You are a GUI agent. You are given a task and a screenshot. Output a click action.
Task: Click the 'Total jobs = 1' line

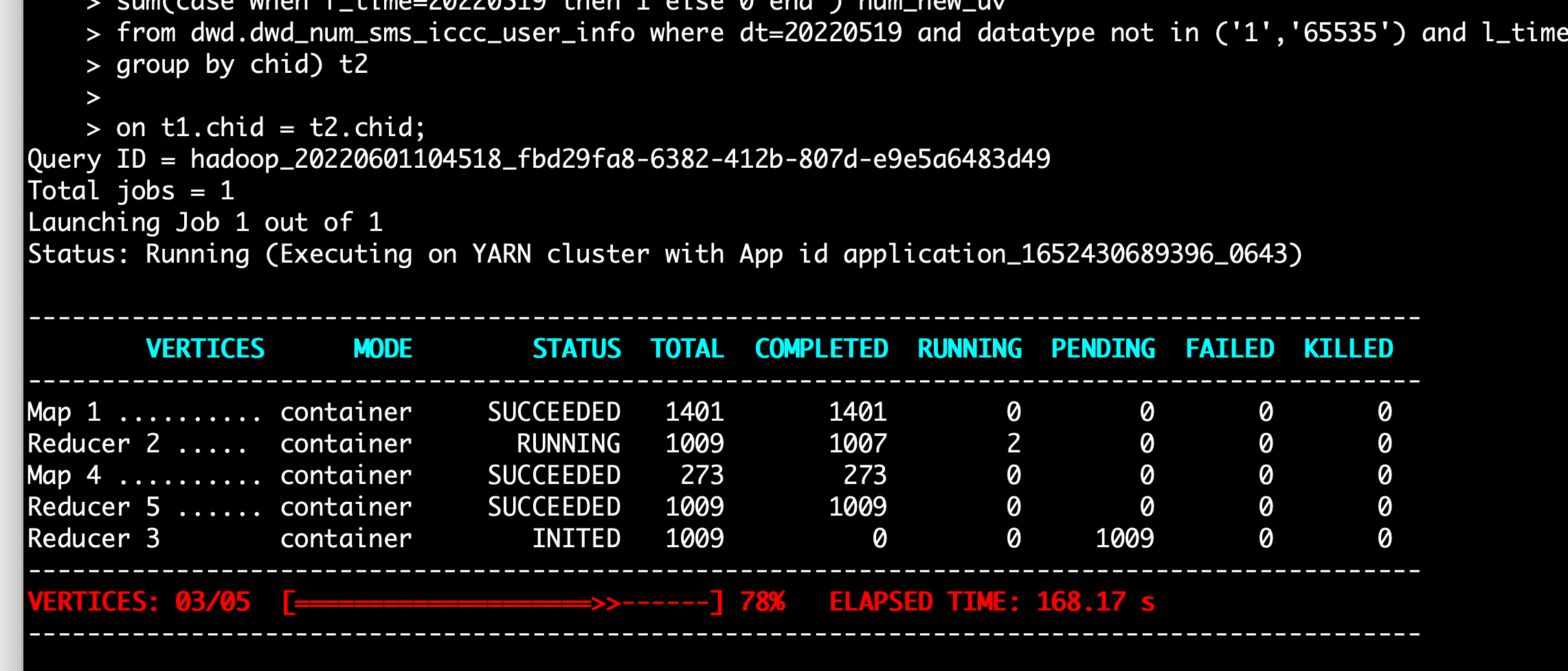click(131, 190)
